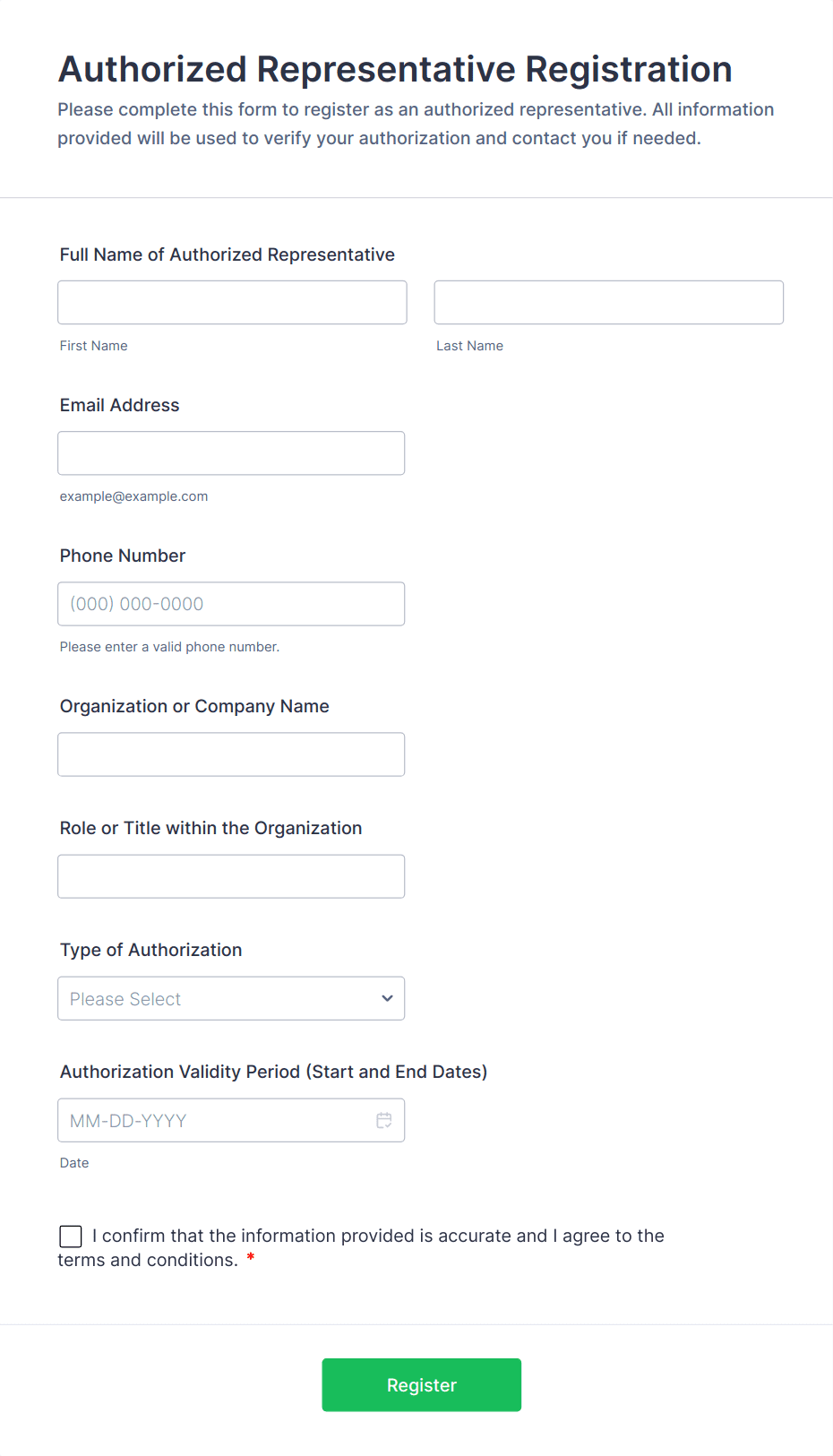Click the Authorization Validity Period label
This screenshot has height=1456, width=833.
point(273,1072)
